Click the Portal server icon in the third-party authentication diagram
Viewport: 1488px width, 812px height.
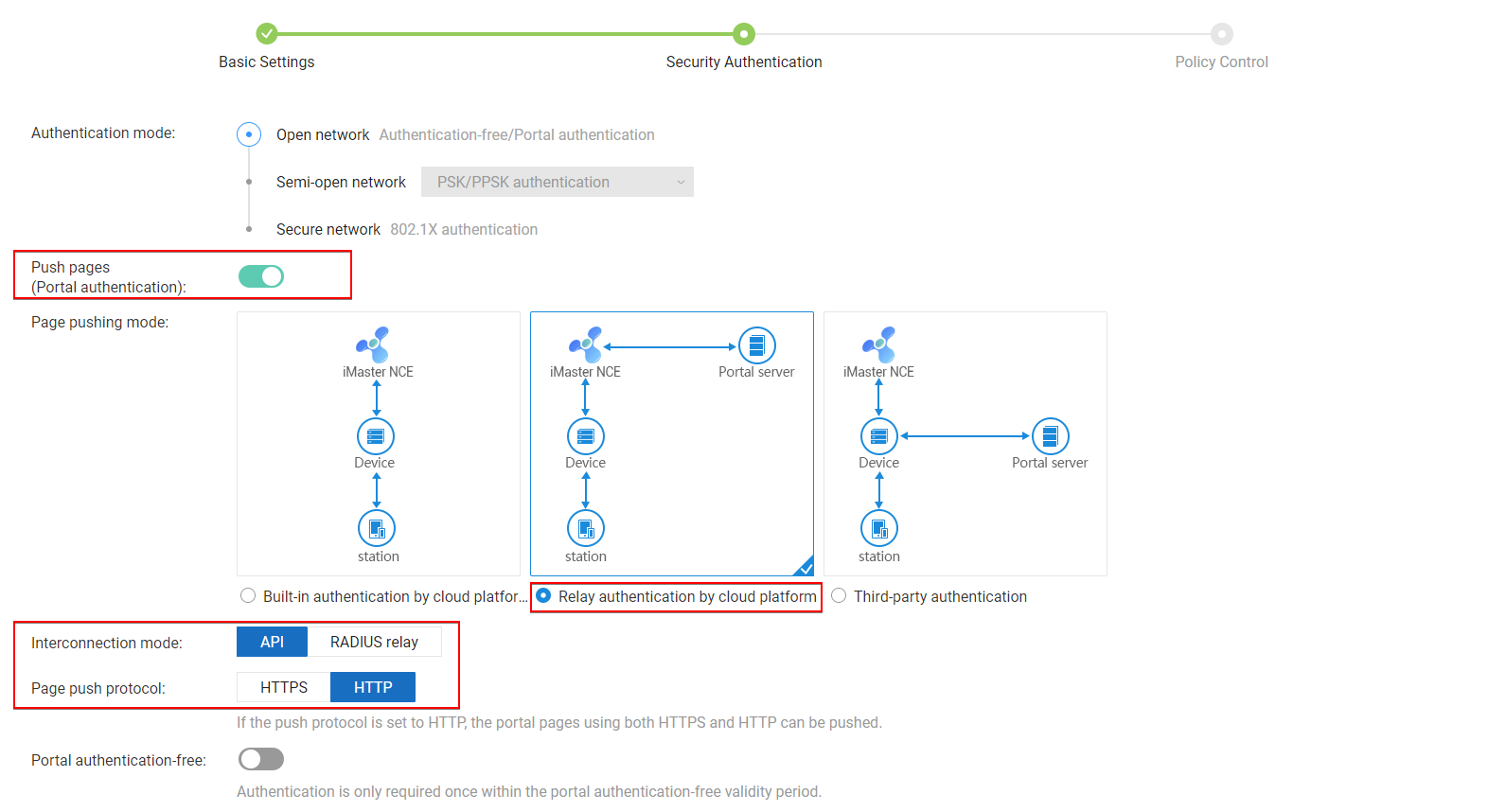[x=1050, y=436]
